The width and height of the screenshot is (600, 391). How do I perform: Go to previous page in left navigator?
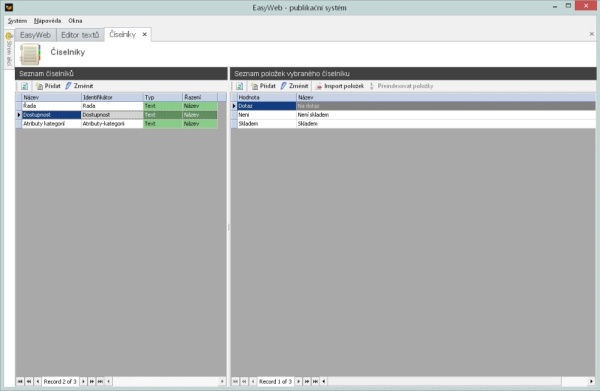29,381
